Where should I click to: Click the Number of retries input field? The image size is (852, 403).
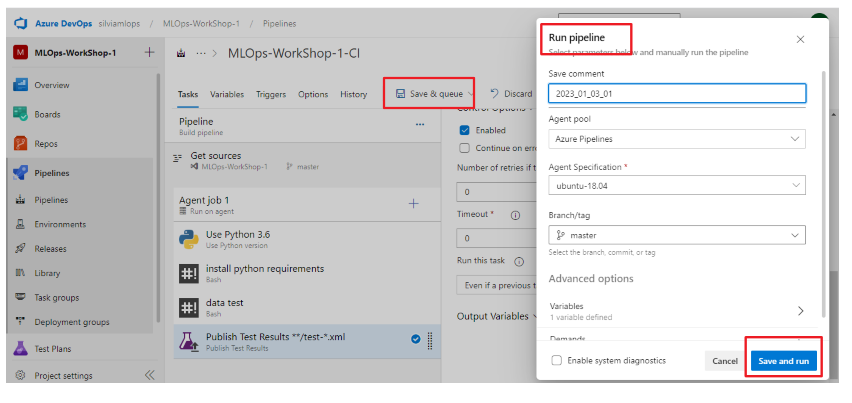point(496,192)
